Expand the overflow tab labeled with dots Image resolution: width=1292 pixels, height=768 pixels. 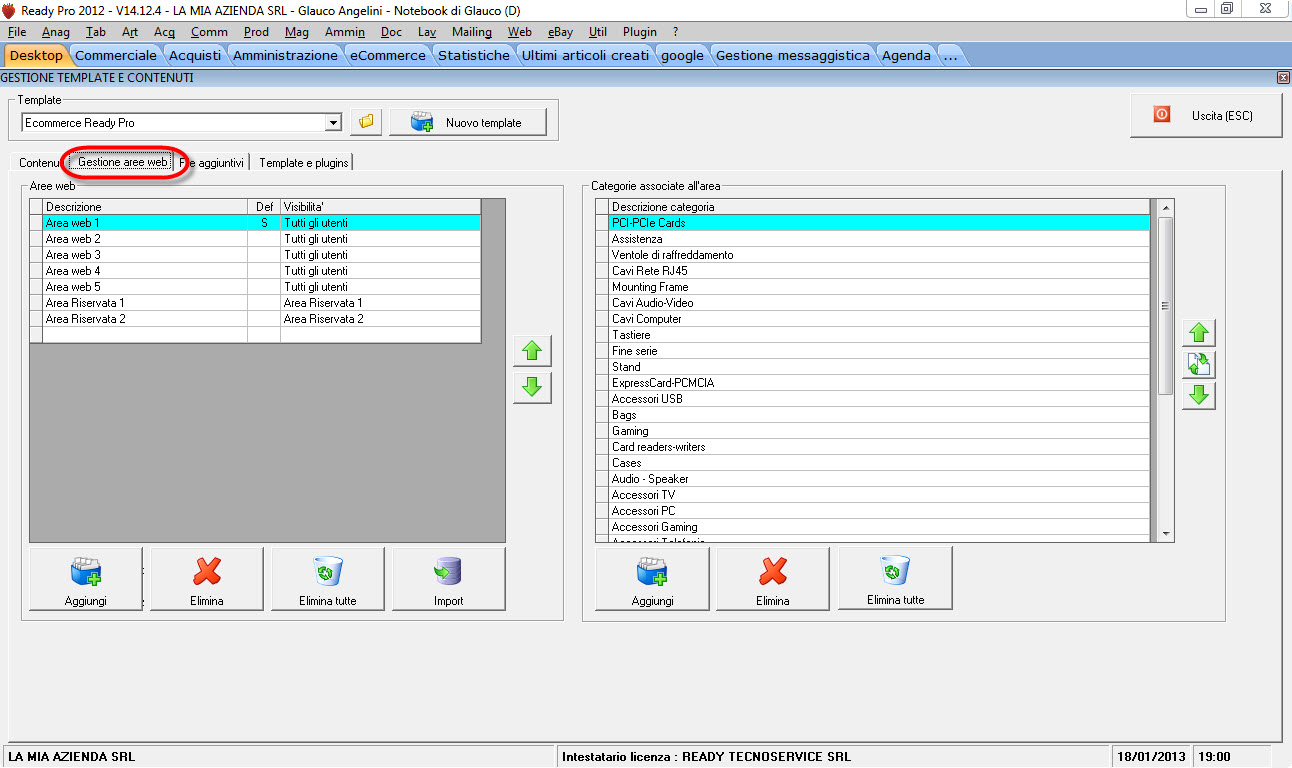950,56
